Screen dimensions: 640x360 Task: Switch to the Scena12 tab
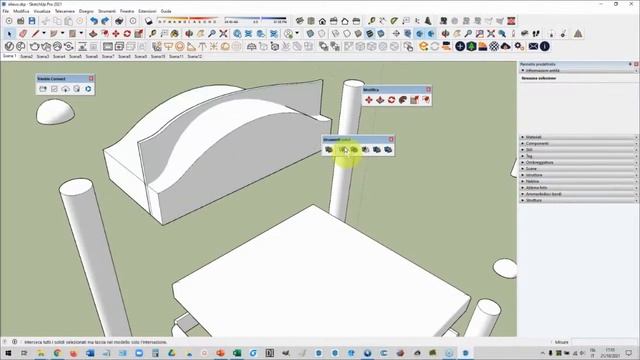pyautogui.click(x=195, y=57)
